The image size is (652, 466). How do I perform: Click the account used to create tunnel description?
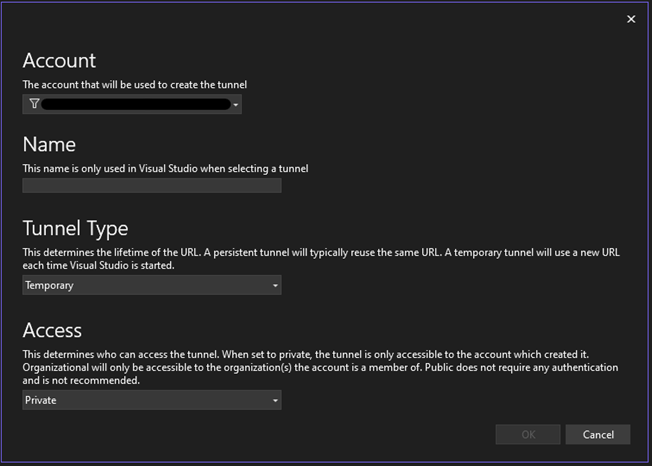134,85
